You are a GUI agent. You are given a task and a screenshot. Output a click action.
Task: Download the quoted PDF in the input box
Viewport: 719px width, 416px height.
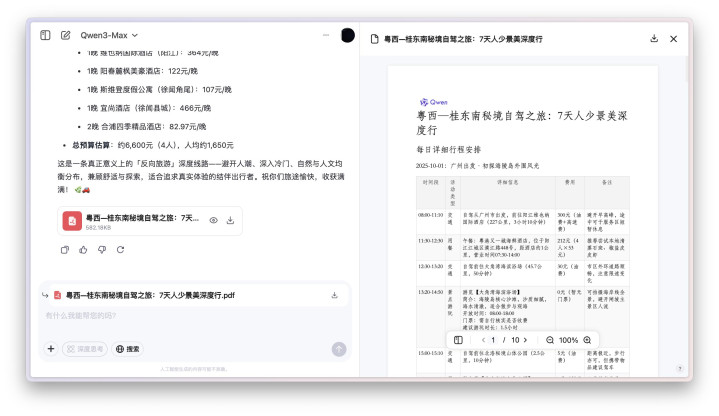tap(334, 295)
